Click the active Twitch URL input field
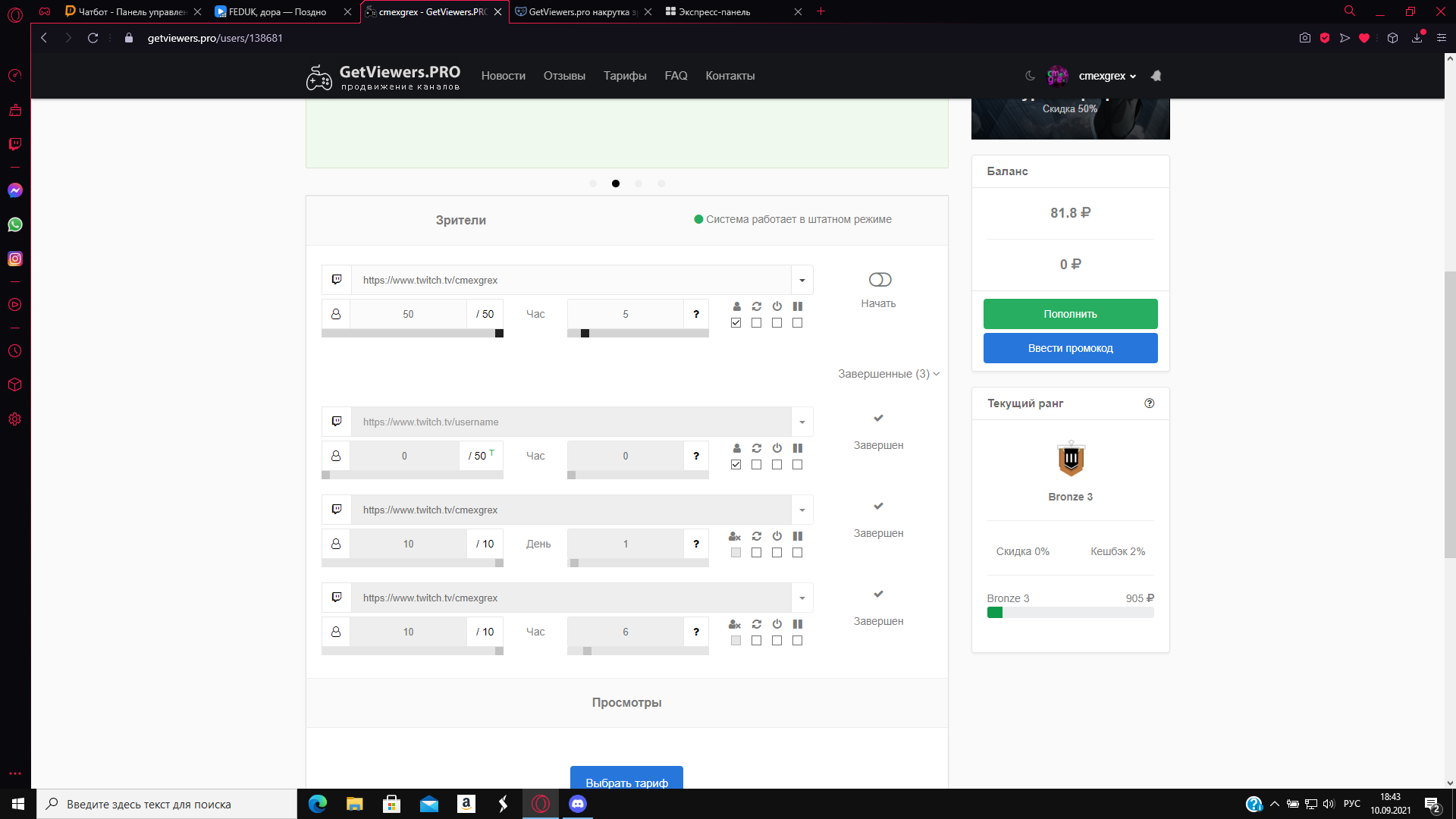The width and height of the screenshot is (1456, 819). 571,281
